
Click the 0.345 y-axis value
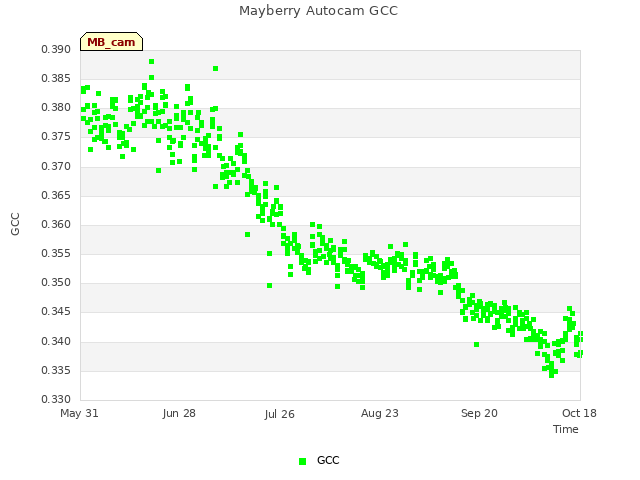coord(56,312)
